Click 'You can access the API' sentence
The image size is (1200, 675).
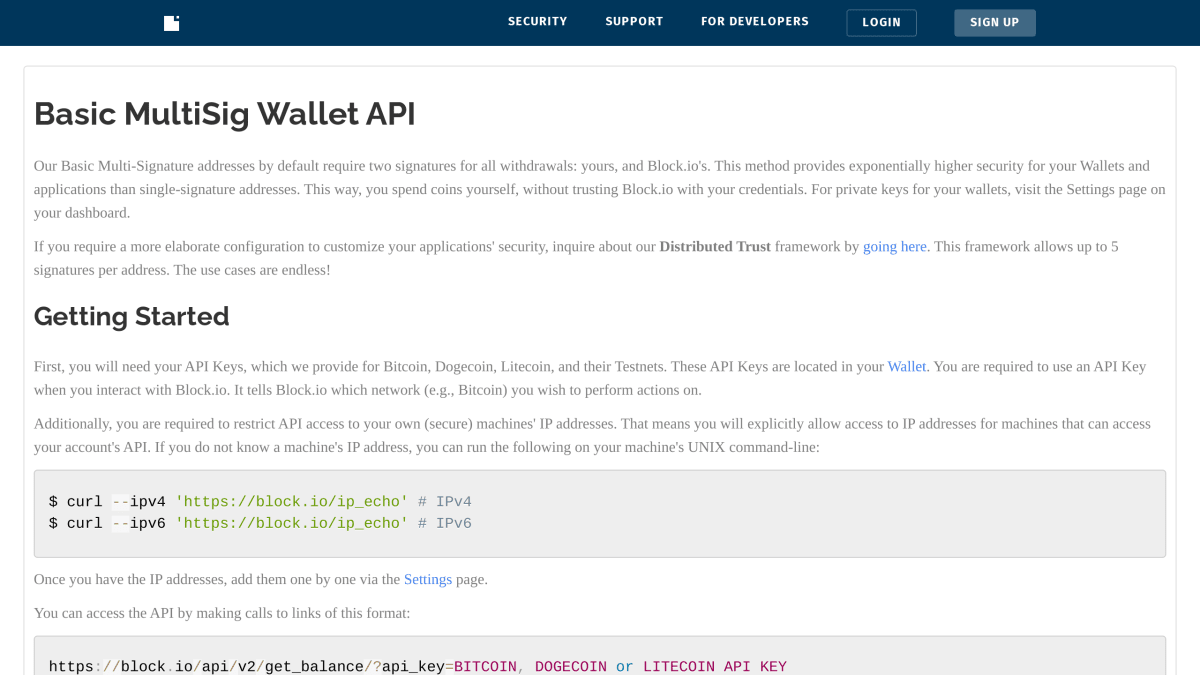click(x=222, y=612)
